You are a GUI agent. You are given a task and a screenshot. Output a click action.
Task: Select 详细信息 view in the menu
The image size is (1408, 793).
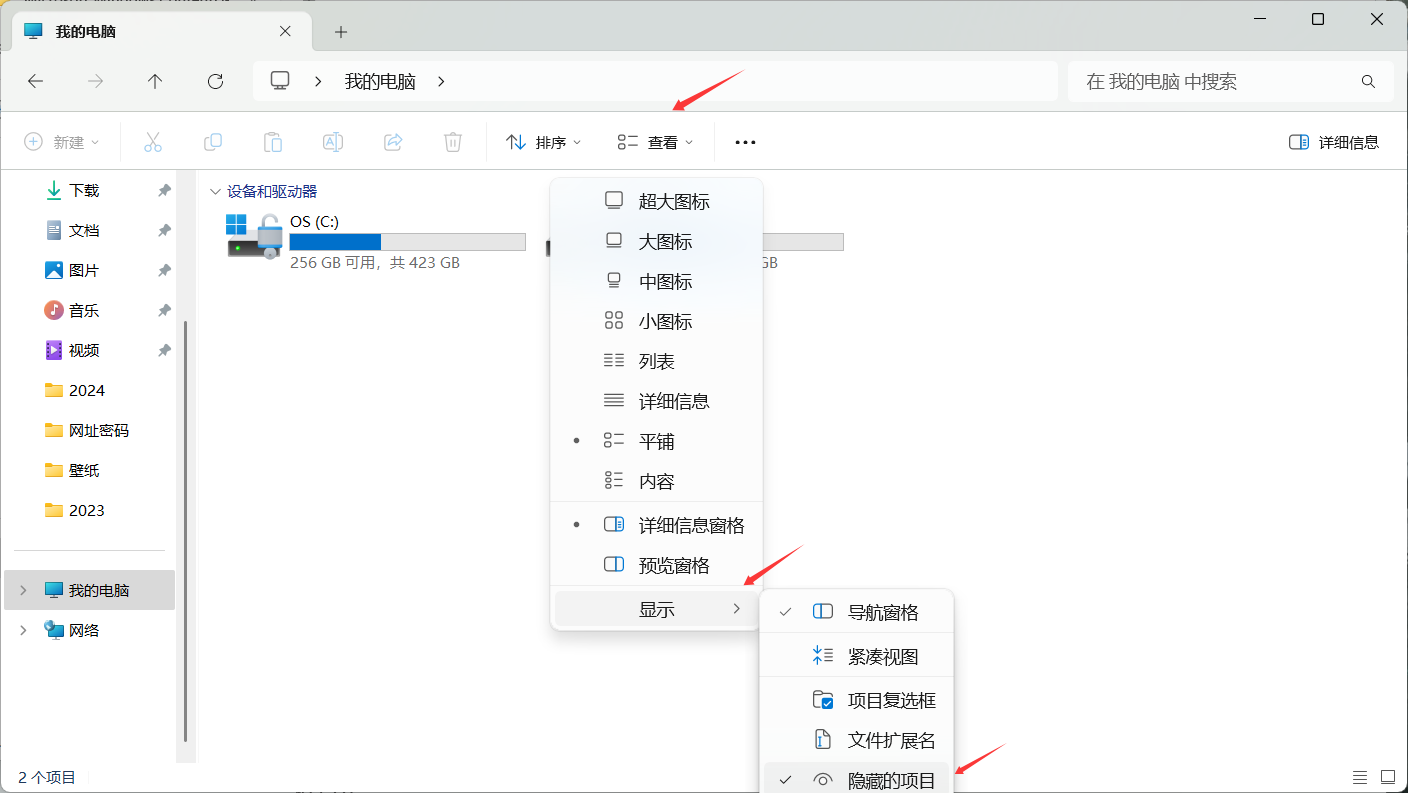[673, 401]
